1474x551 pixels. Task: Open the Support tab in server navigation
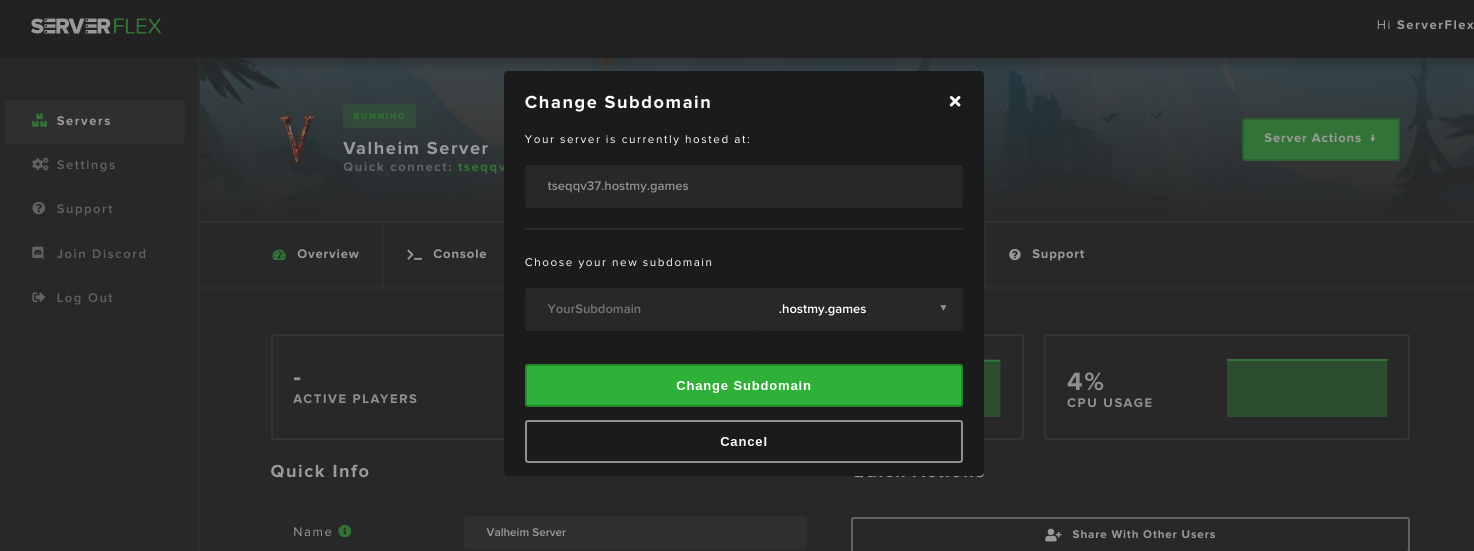click(1047, 255)
